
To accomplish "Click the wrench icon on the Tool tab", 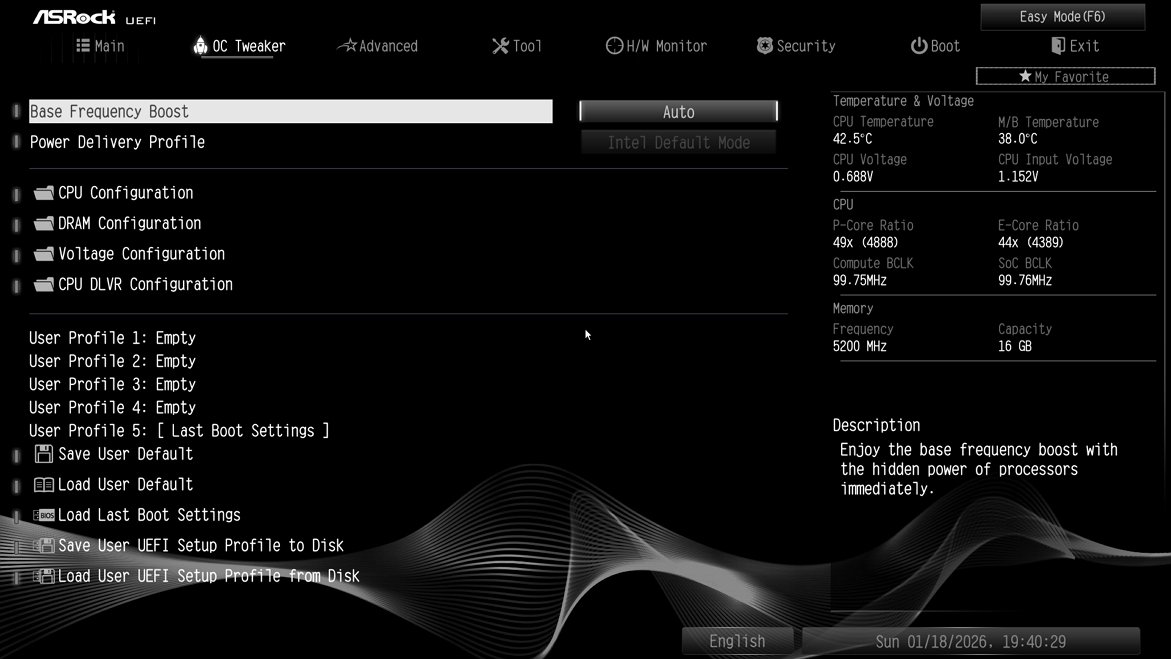I will (500, 45).
